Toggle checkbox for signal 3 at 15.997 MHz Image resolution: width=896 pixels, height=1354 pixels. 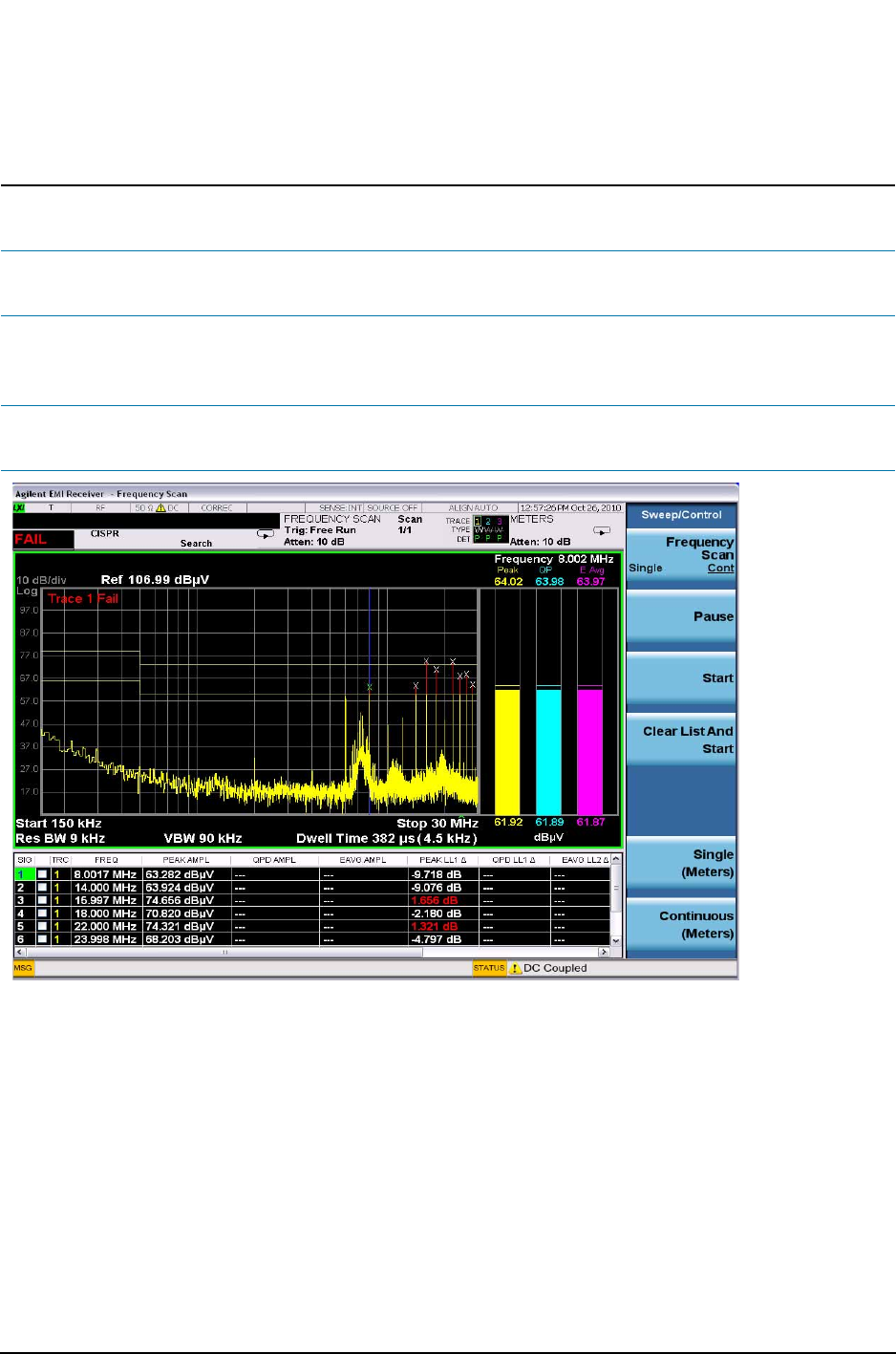coord(43,900)
